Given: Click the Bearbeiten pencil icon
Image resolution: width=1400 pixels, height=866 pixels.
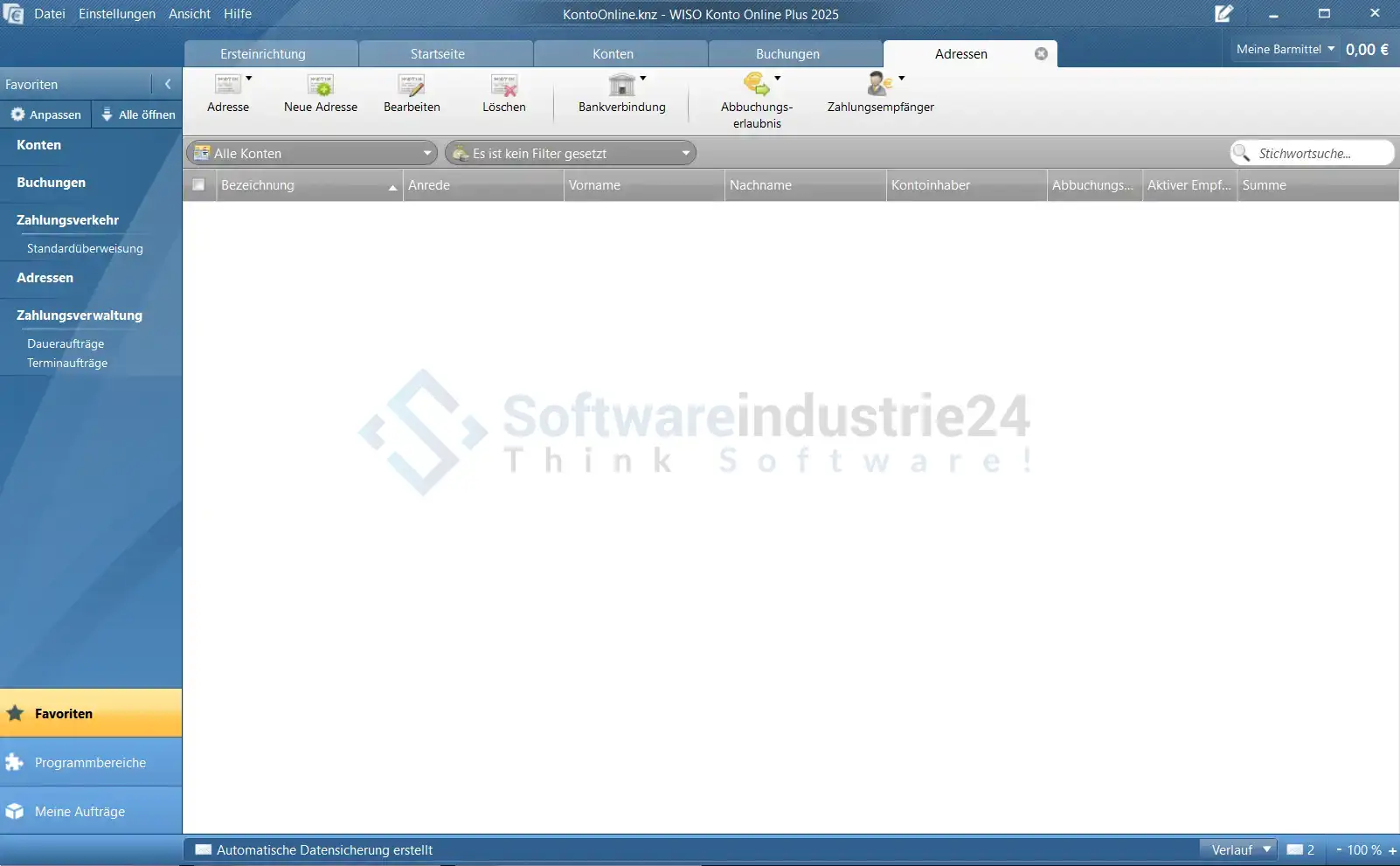Looking at the screenshot, I should tap(412, 86).
